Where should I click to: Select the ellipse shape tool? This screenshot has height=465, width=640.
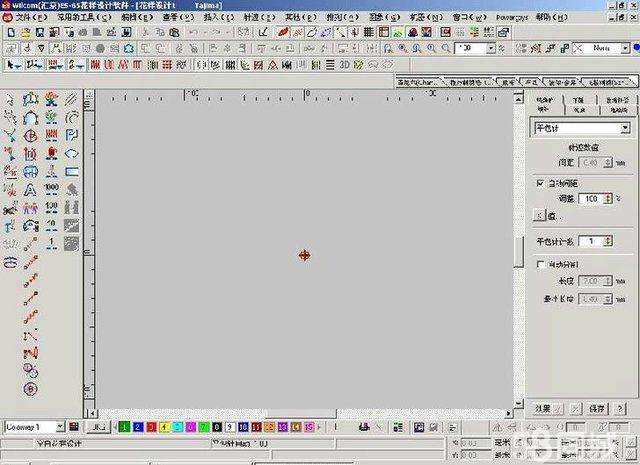point(71,154)
